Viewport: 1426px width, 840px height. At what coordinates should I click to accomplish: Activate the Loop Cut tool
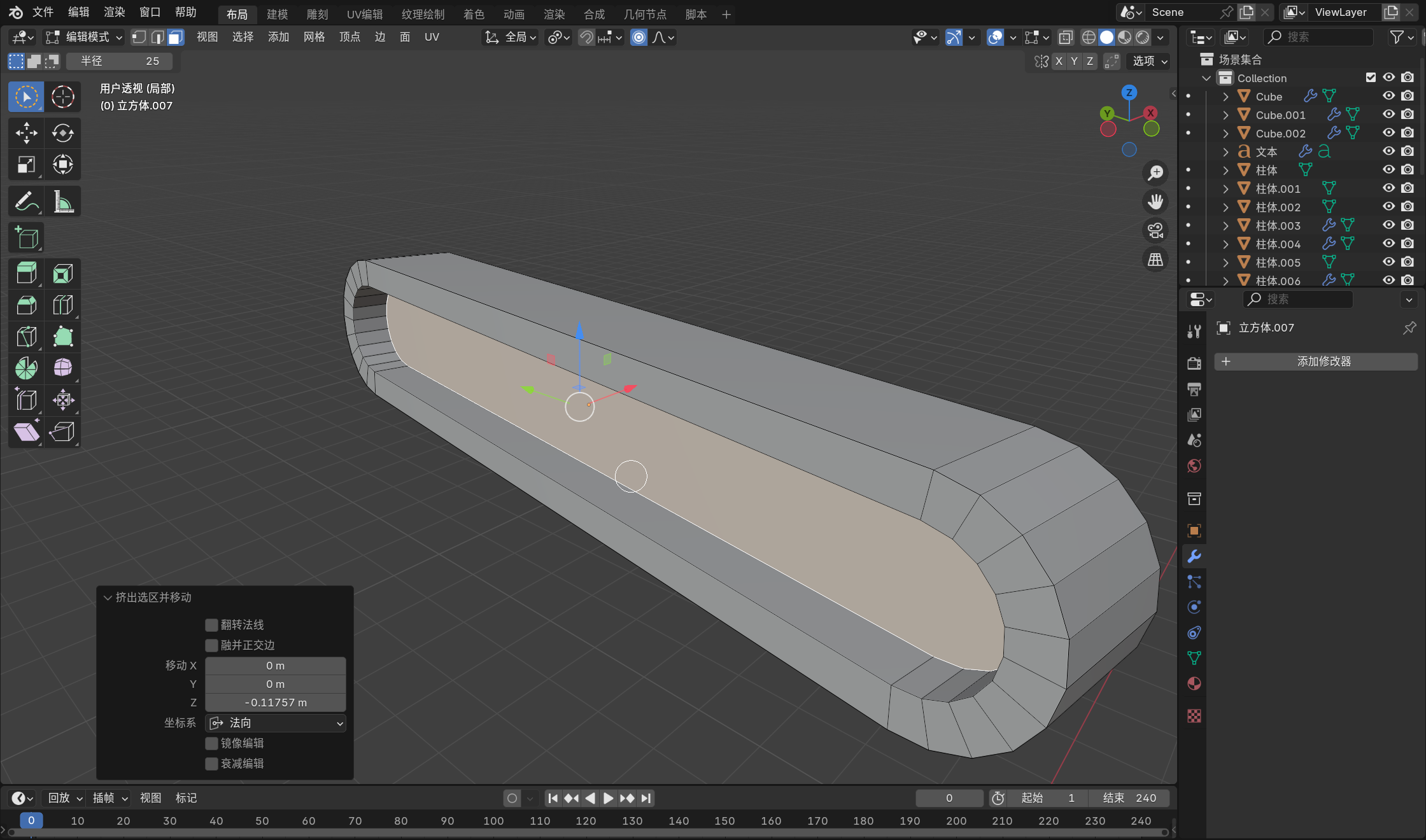tap(62, 305)
